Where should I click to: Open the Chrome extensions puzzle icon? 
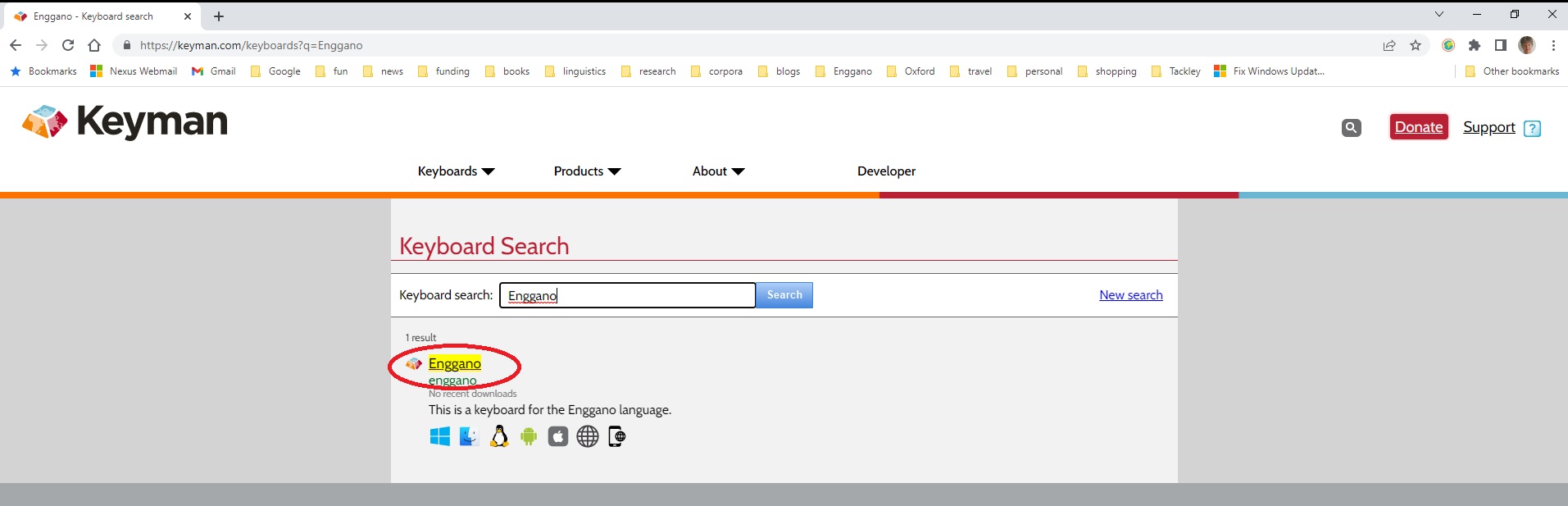(x=1474, y=45)
